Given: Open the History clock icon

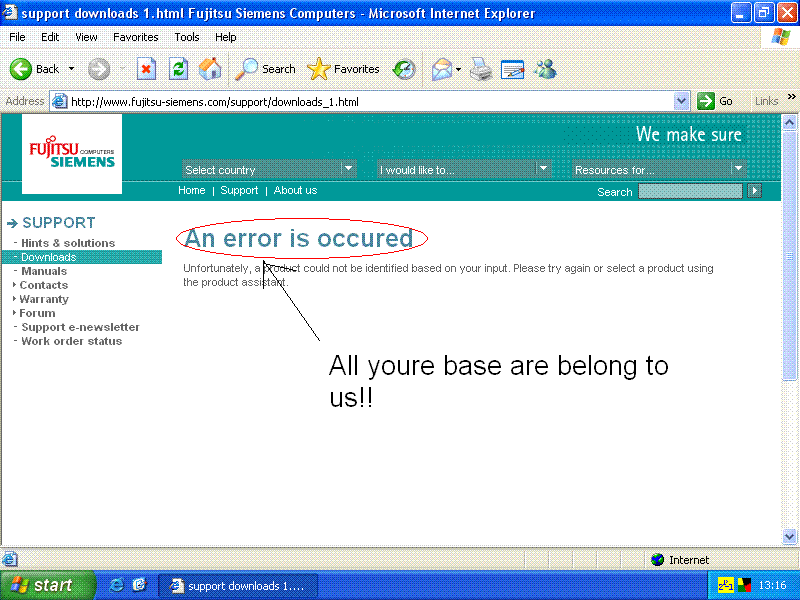Looking at the screenshot, I should (404, 69).
